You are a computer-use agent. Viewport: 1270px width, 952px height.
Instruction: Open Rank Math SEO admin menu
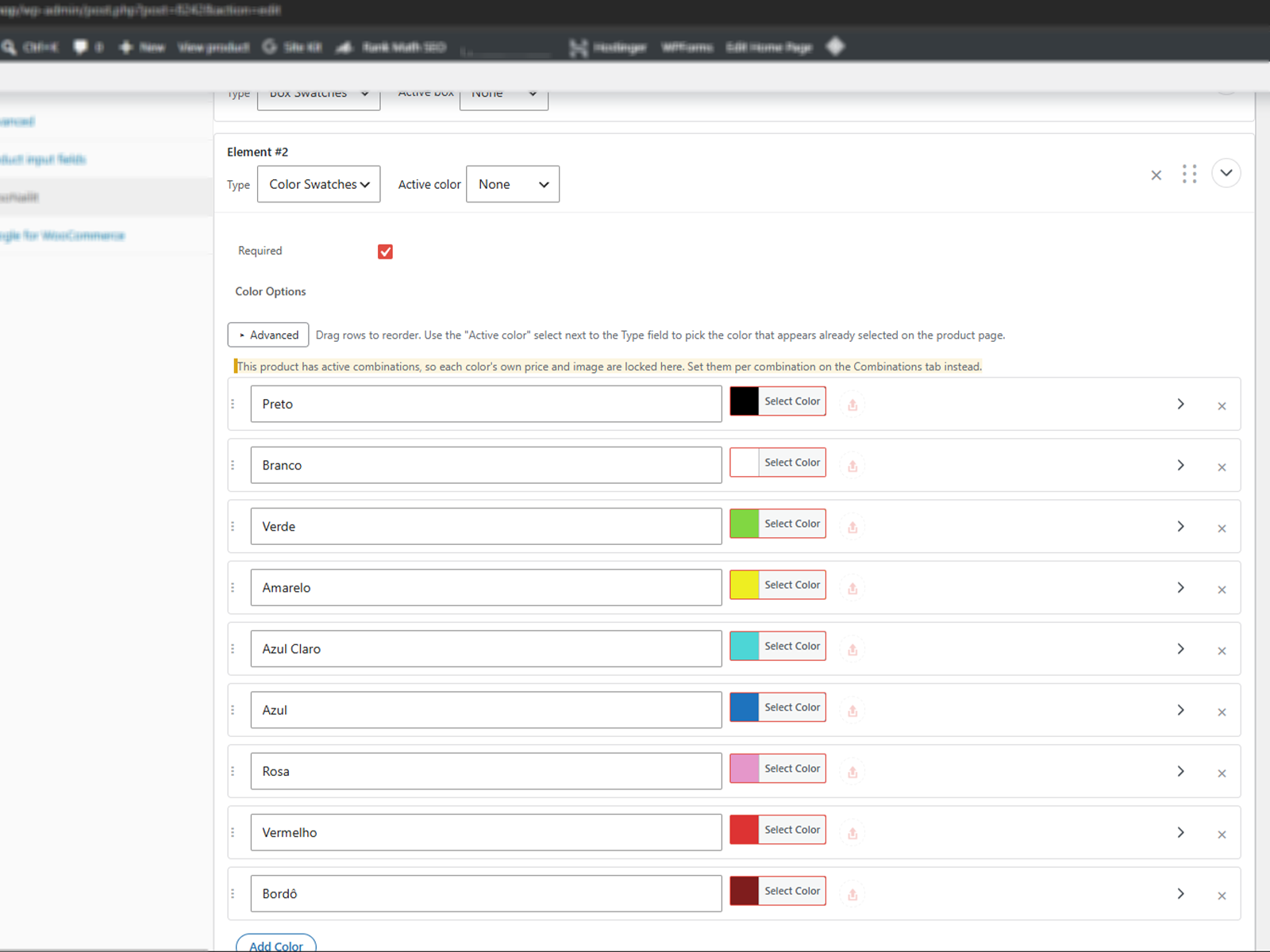point(391,48)
